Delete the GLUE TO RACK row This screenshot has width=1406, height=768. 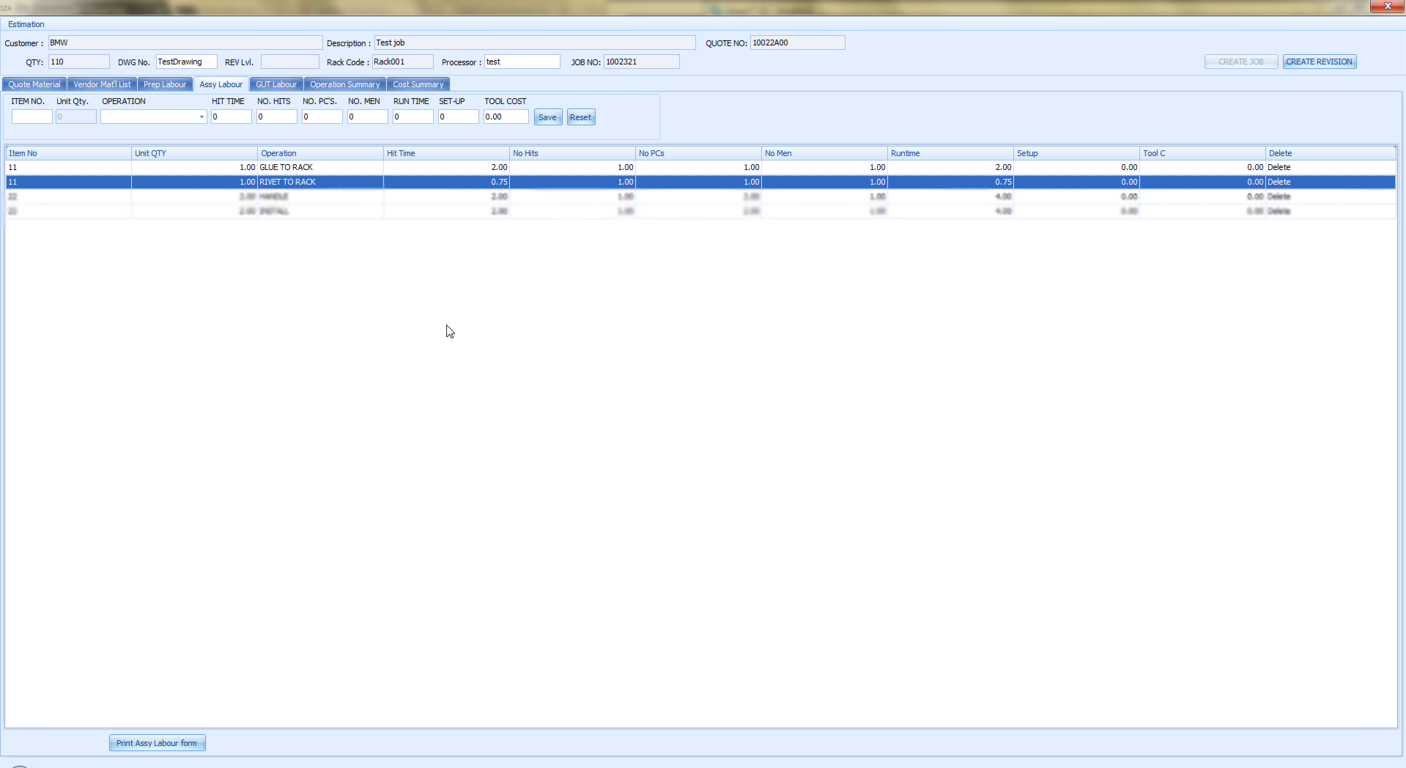click(x=1279, y=167)
